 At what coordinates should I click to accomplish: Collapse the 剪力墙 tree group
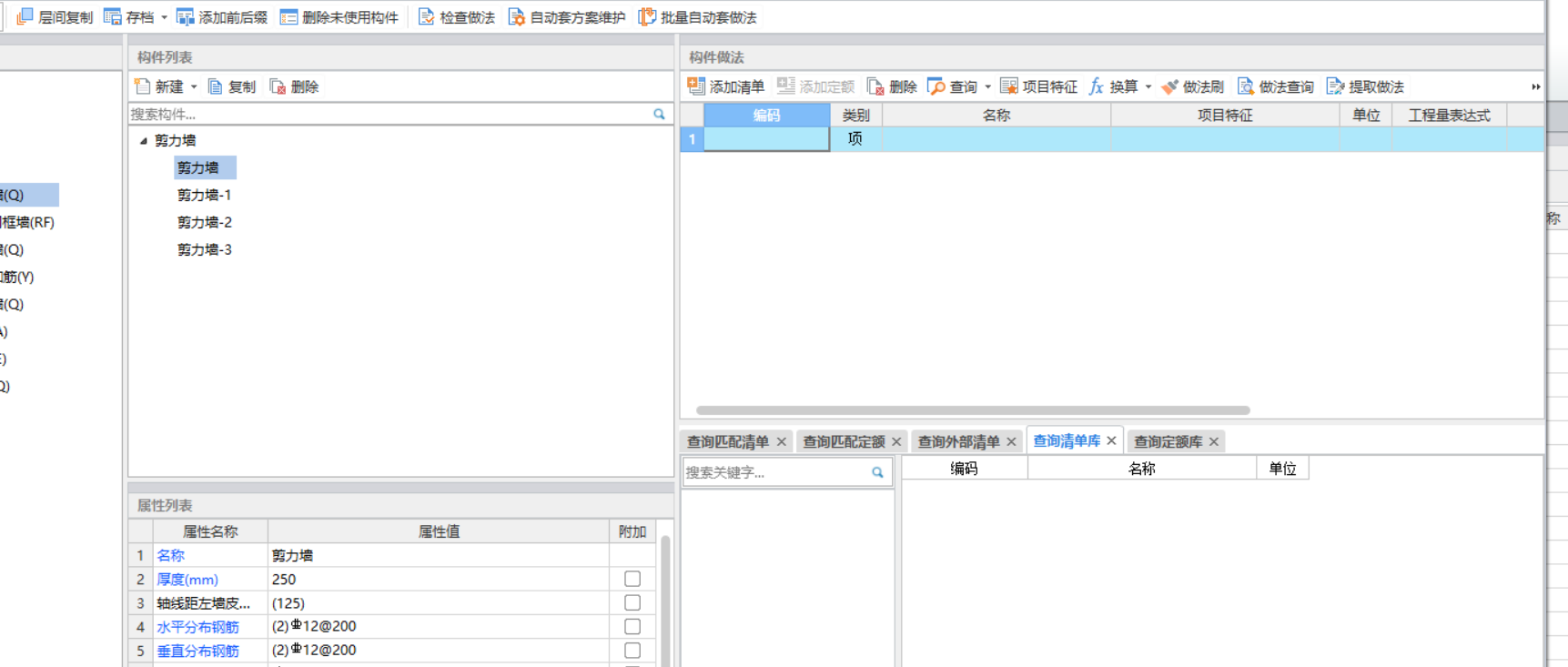pos(143,140)
